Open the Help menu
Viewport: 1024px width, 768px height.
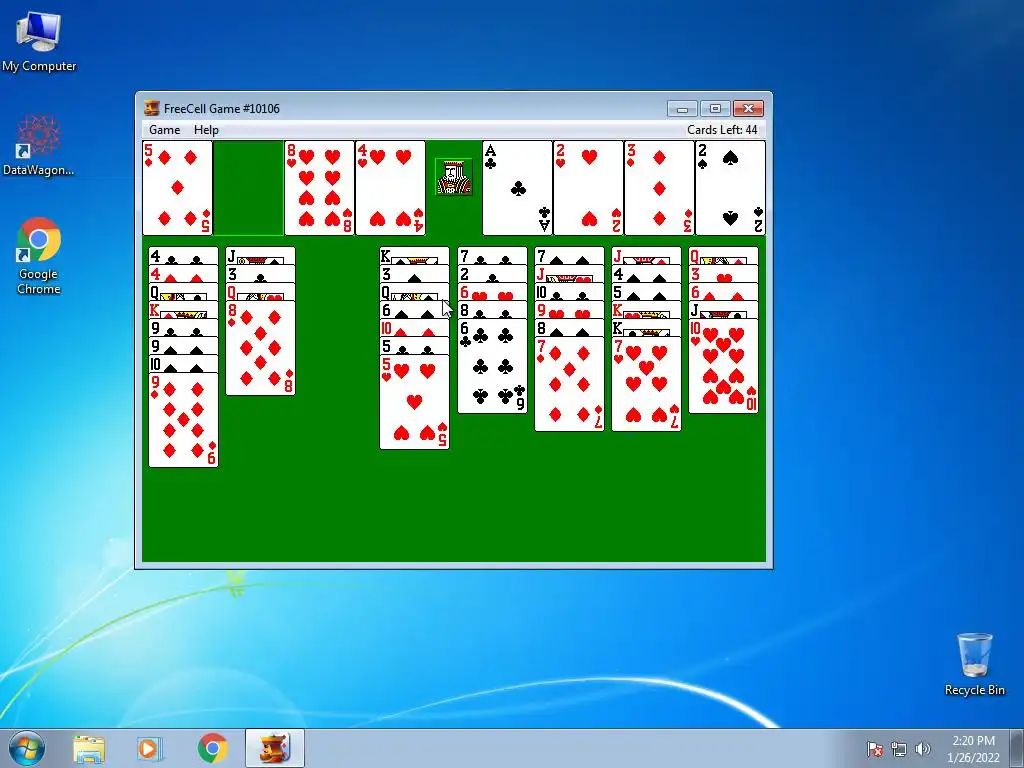pos(206,130)
